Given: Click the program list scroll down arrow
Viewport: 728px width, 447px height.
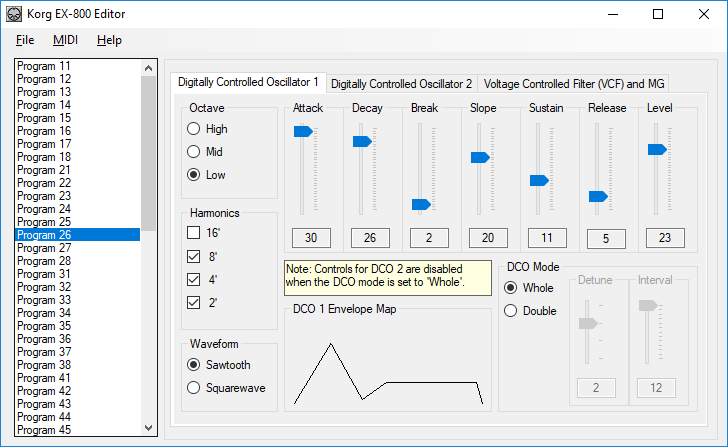Looking at the screenshot, I should point(149,428).
